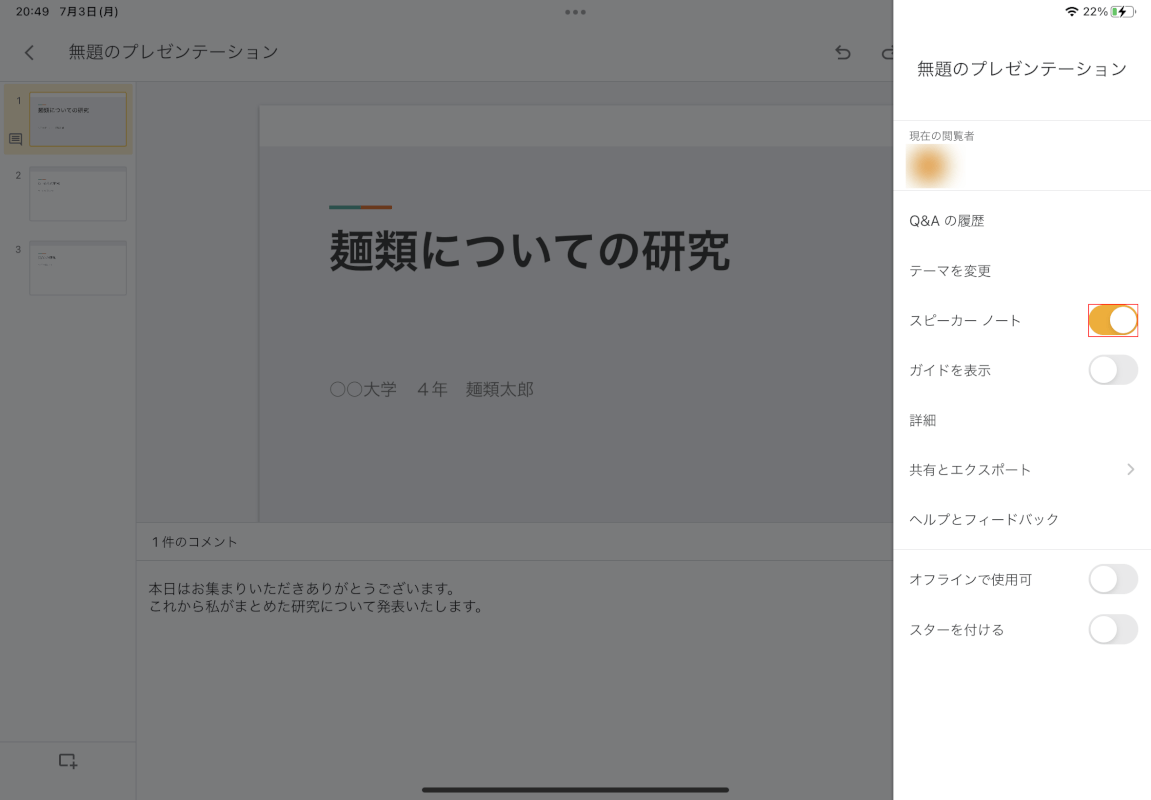Image resolution: width=1151 pixels, height=800 pixels.
Task: Tap the 1件のコメント header
Action: (195, 542)
